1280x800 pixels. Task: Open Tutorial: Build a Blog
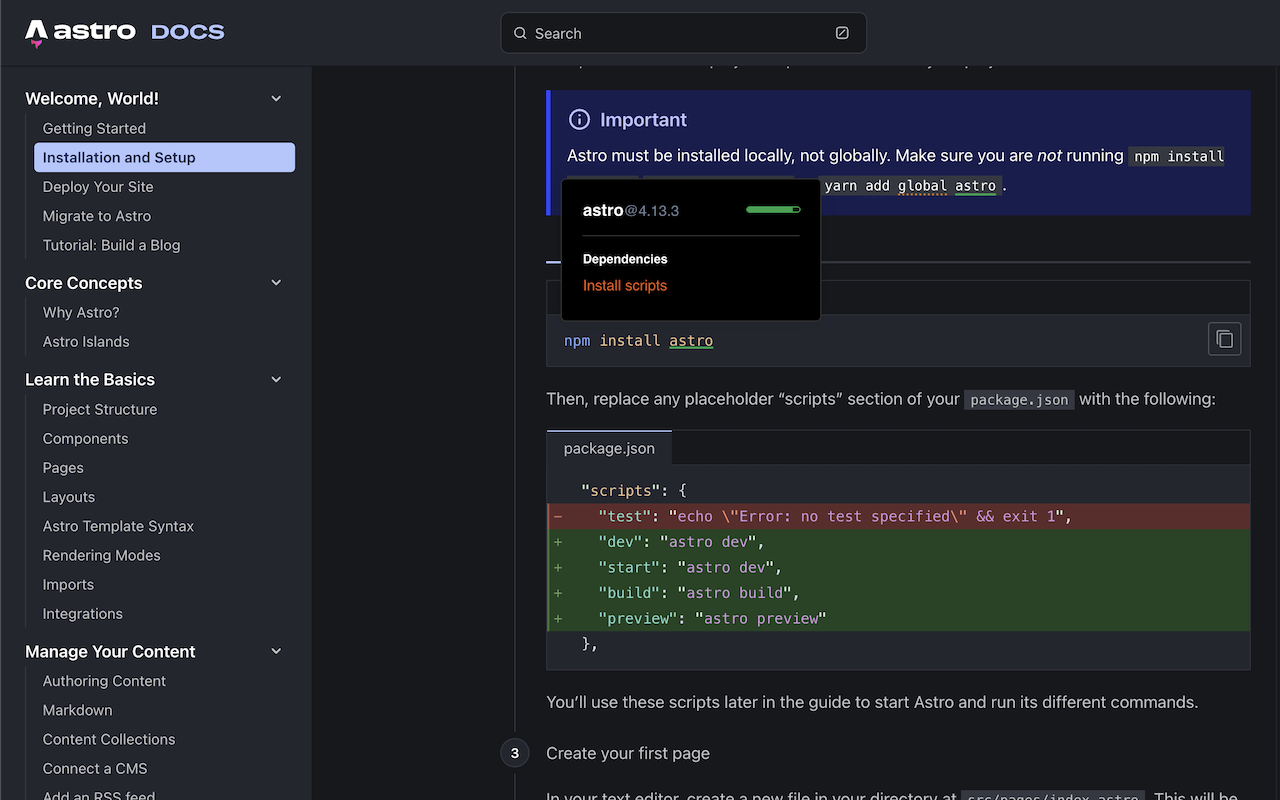click(x=112, y=245)
